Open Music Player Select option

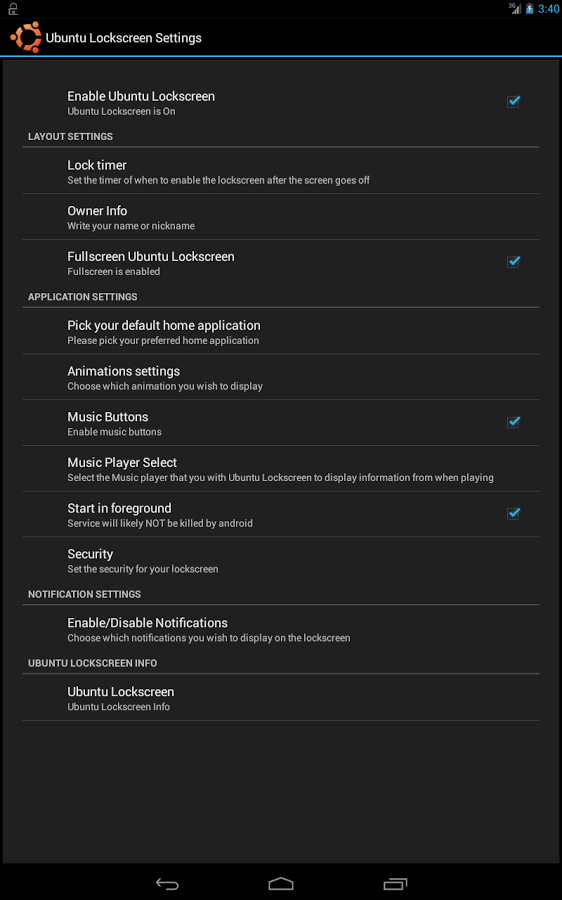(281, 469)
